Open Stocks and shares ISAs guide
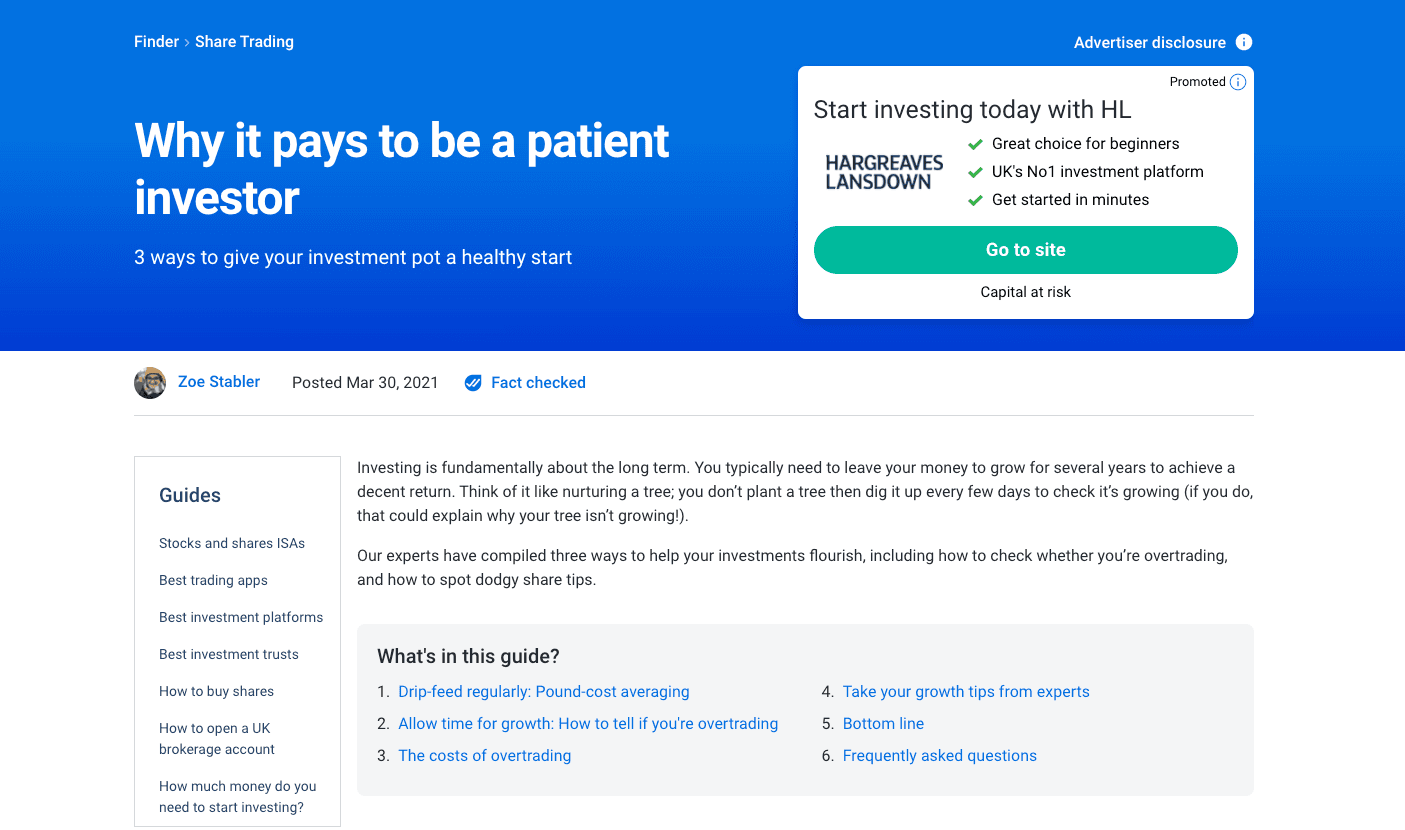Viewport: 1405px width, 830px height. pyautogui.click(x=232, y=543)
